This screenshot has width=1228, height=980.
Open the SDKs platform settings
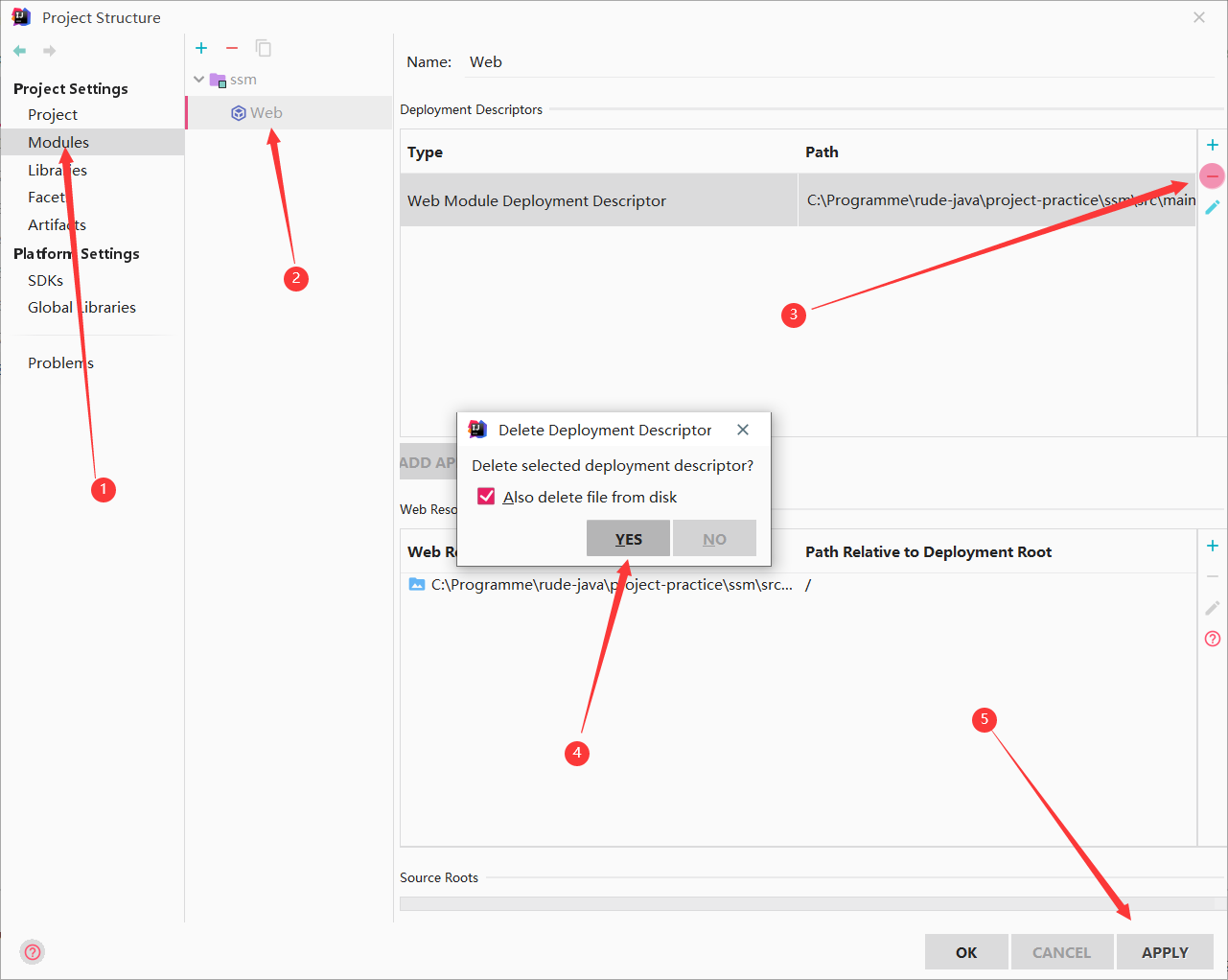click(45, 280)
